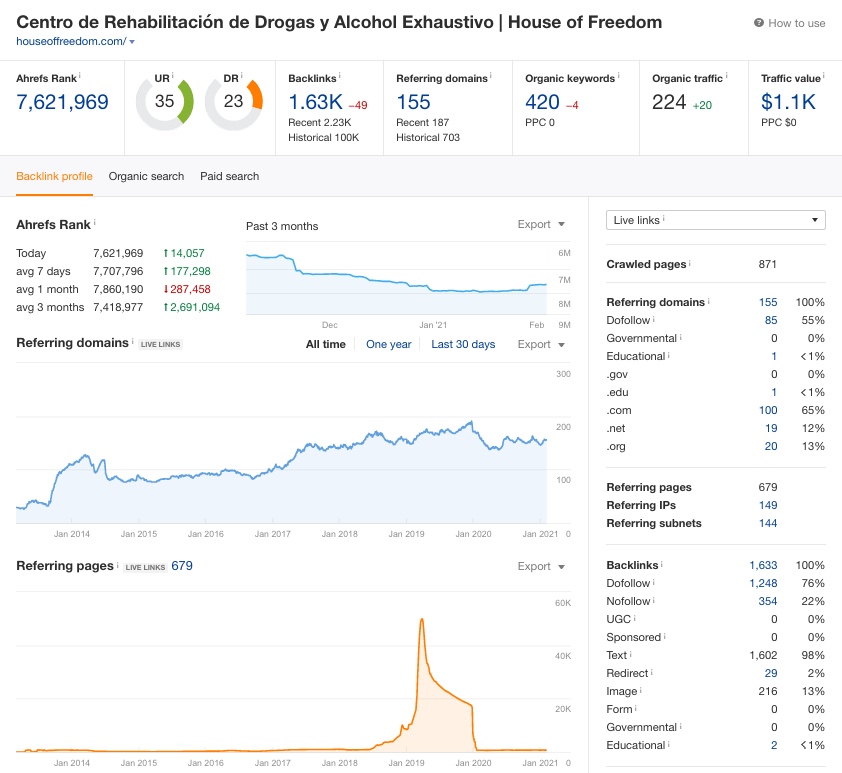Viewport: 842px width, 773px height.
Task: Click the Ahrefs Rank info icon in metrics bar
Action: pyautogui.click(x=80, y=76)
